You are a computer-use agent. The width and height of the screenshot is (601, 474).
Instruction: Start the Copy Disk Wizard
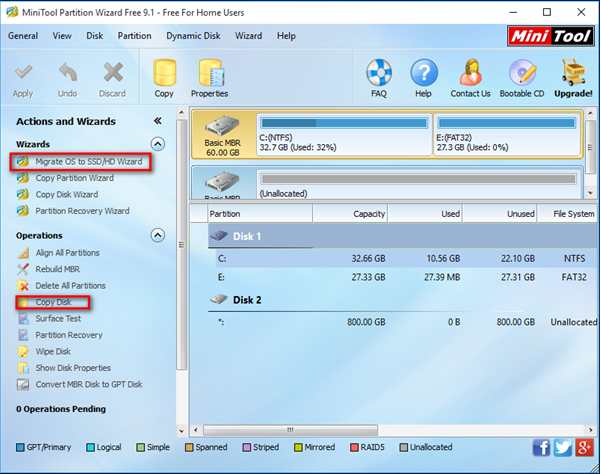coord(67,195)
